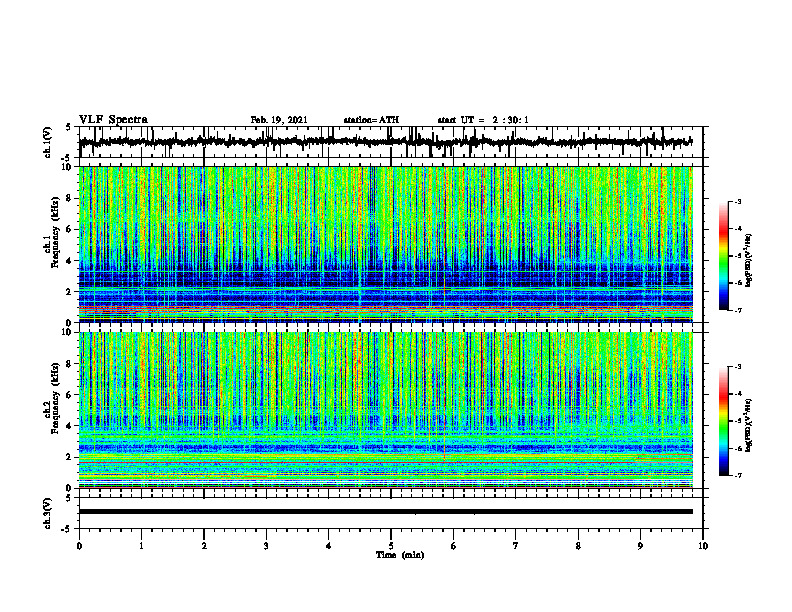Click the ch.1(V) waveform panel at top
Image resolution: width=792 pixels, height=612 pixels.
tap(390, 142)
